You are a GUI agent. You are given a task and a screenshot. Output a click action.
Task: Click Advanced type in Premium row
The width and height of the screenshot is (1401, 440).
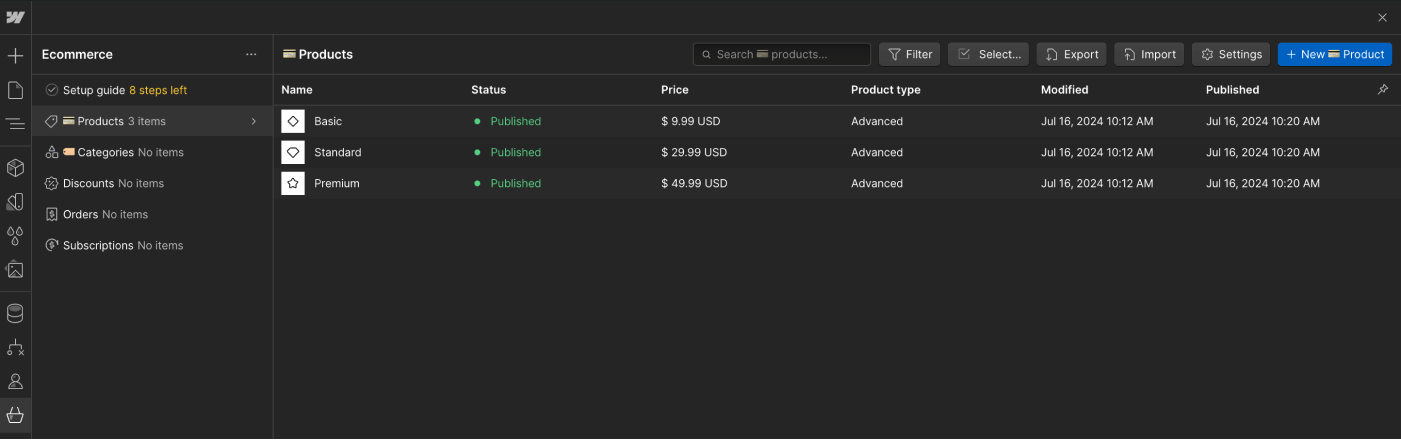pos(877,183)
